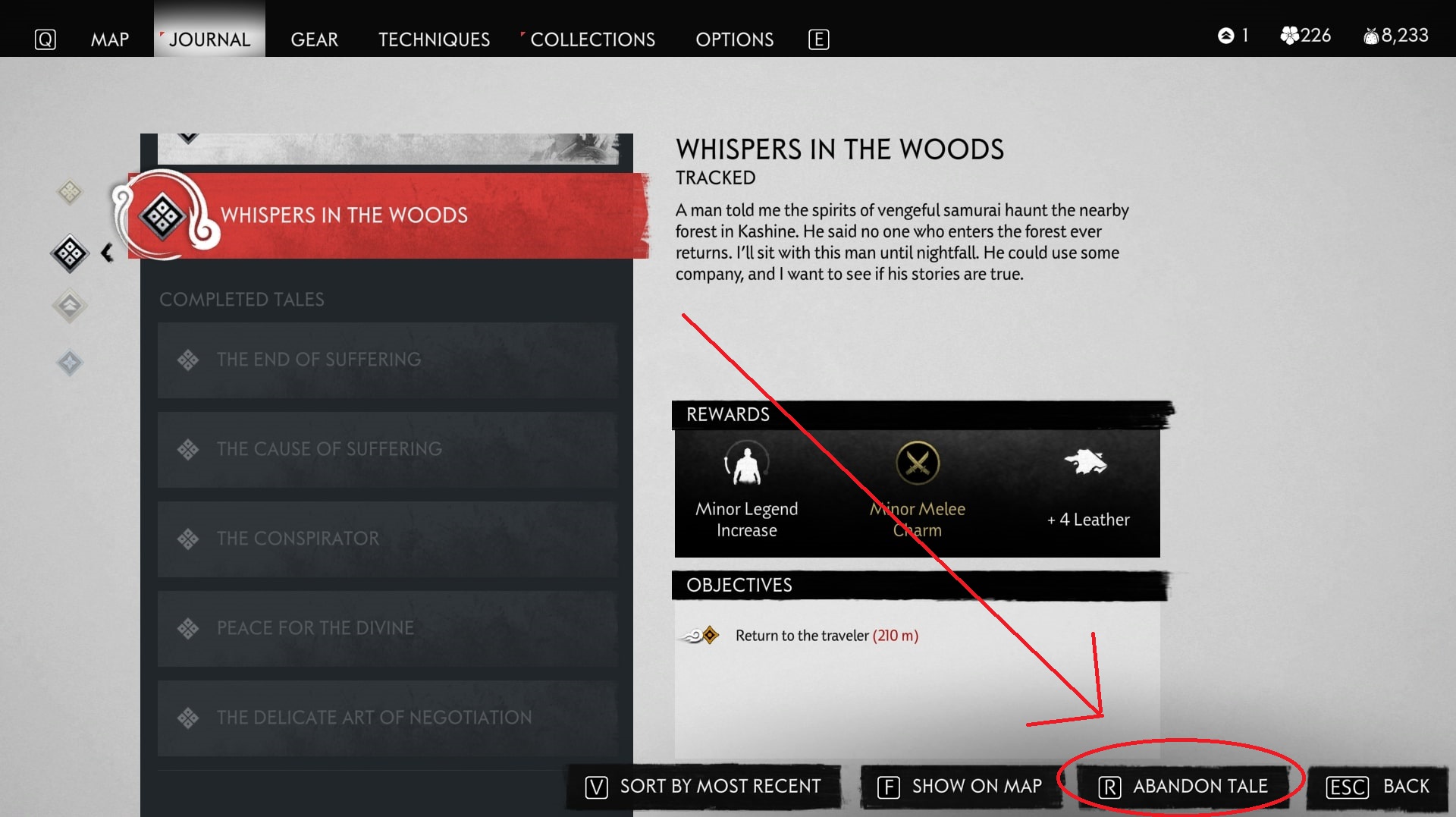Toggle Sort by Most Recent

coord(703,787)
